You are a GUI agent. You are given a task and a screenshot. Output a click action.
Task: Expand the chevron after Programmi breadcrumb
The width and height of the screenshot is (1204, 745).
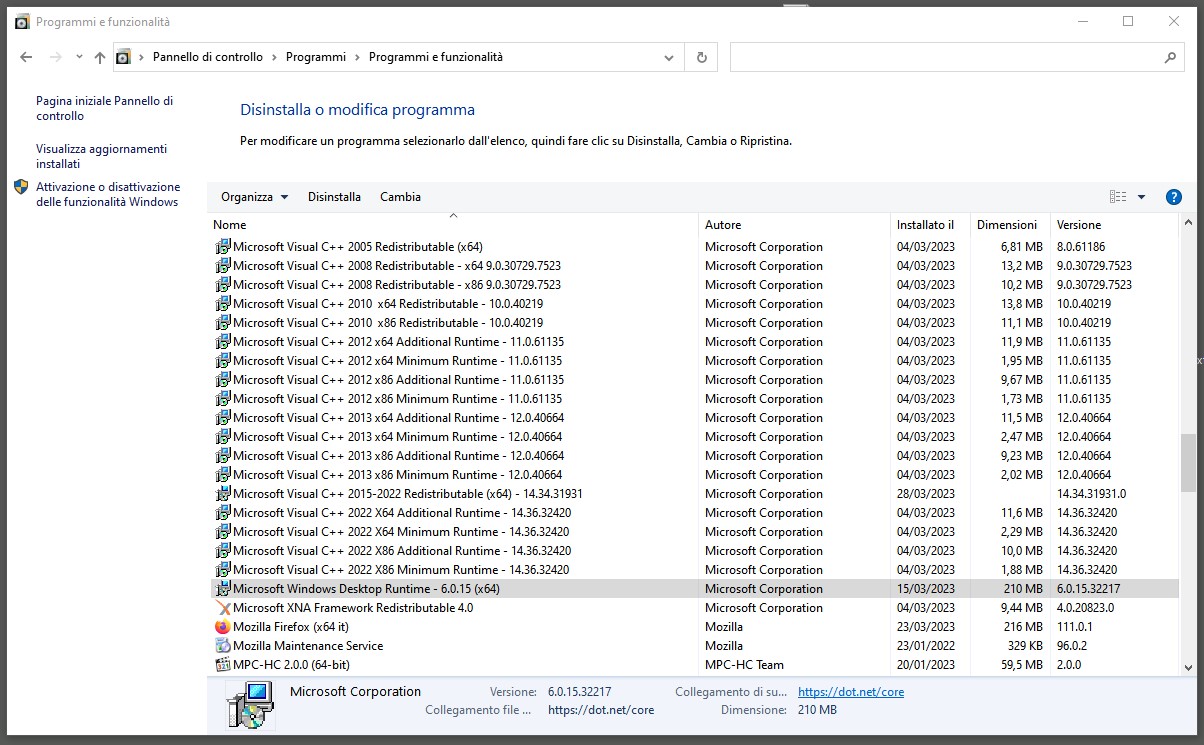pos(357,57)
